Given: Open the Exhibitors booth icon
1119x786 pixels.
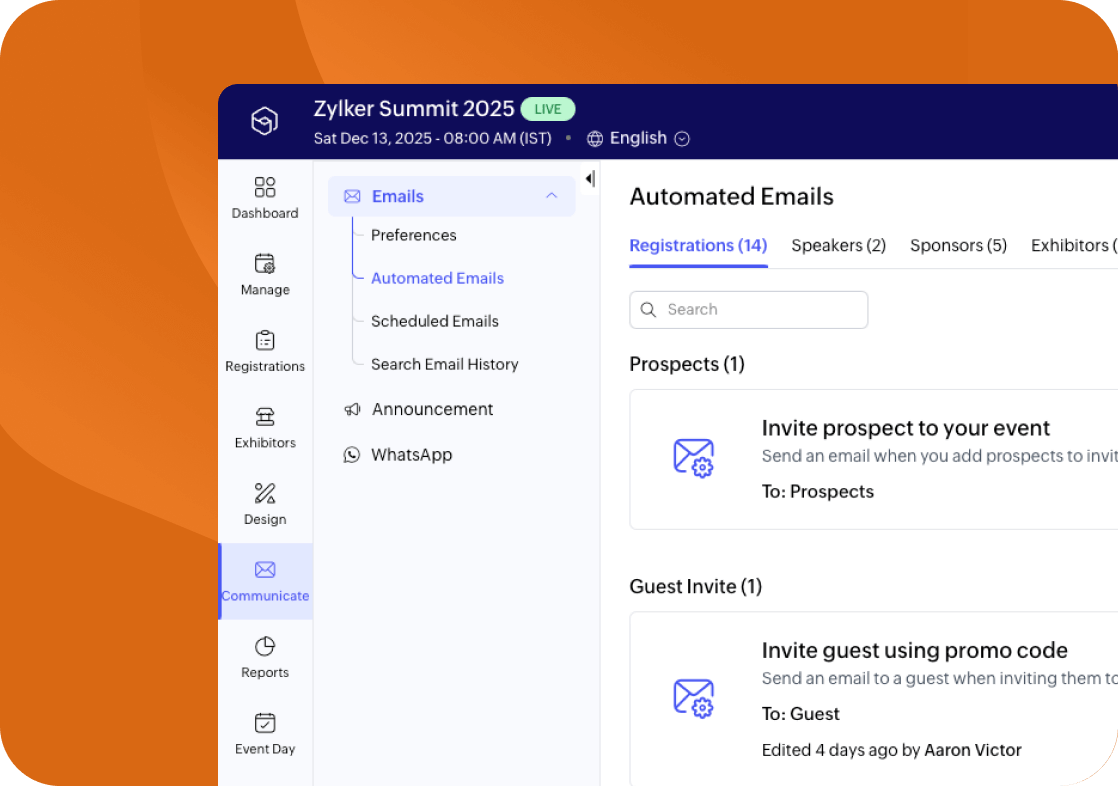Looking at the screenshot, I should (x=265, y=416).
